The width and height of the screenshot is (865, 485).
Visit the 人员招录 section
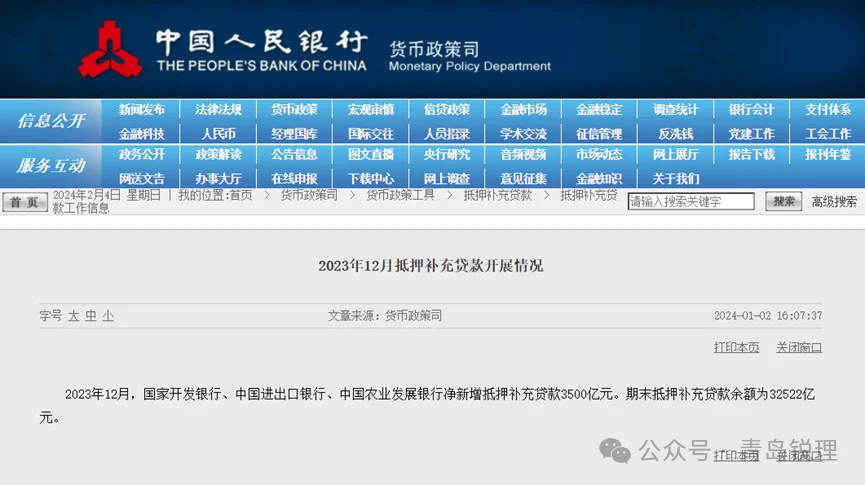click(447, 134)
